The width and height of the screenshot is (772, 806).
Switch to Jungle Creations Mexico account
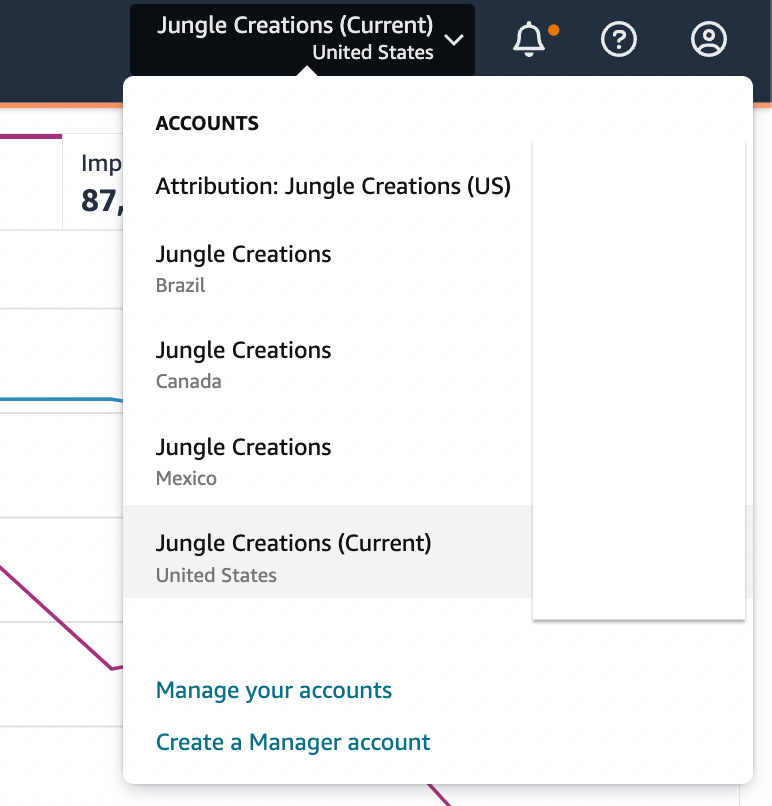tap(327, 462)
